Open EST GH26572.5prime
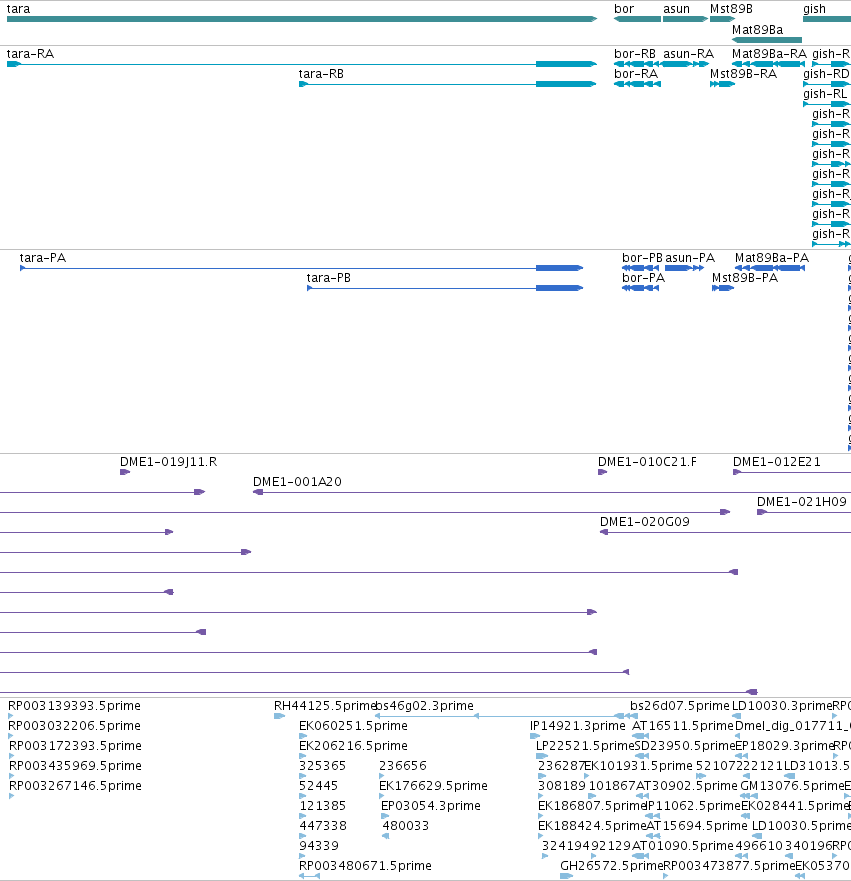The width and height of the screenshot is (851, 881). [566, 876]
